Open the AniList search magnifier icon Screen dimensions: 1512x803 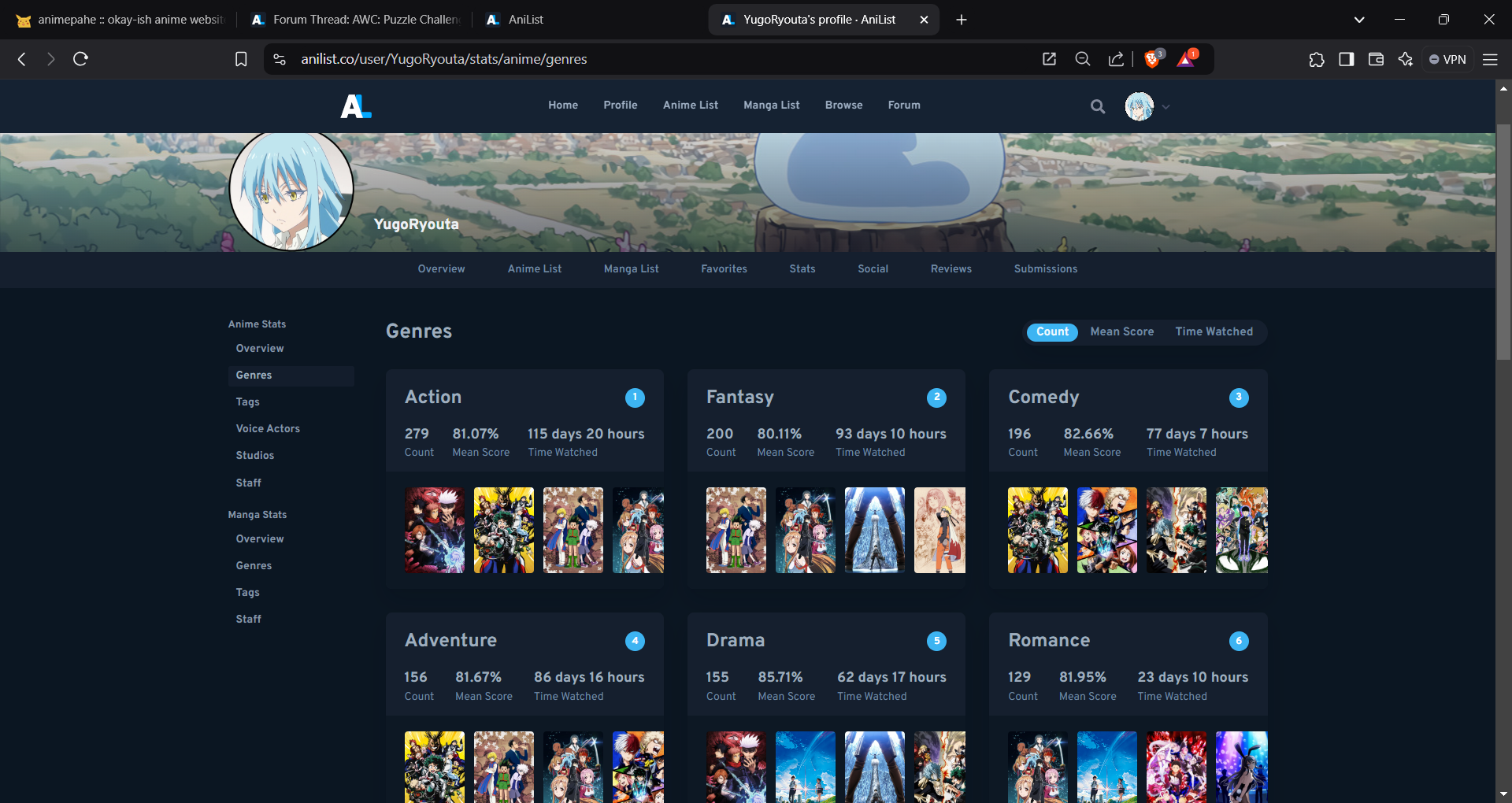pos(1097,106)
